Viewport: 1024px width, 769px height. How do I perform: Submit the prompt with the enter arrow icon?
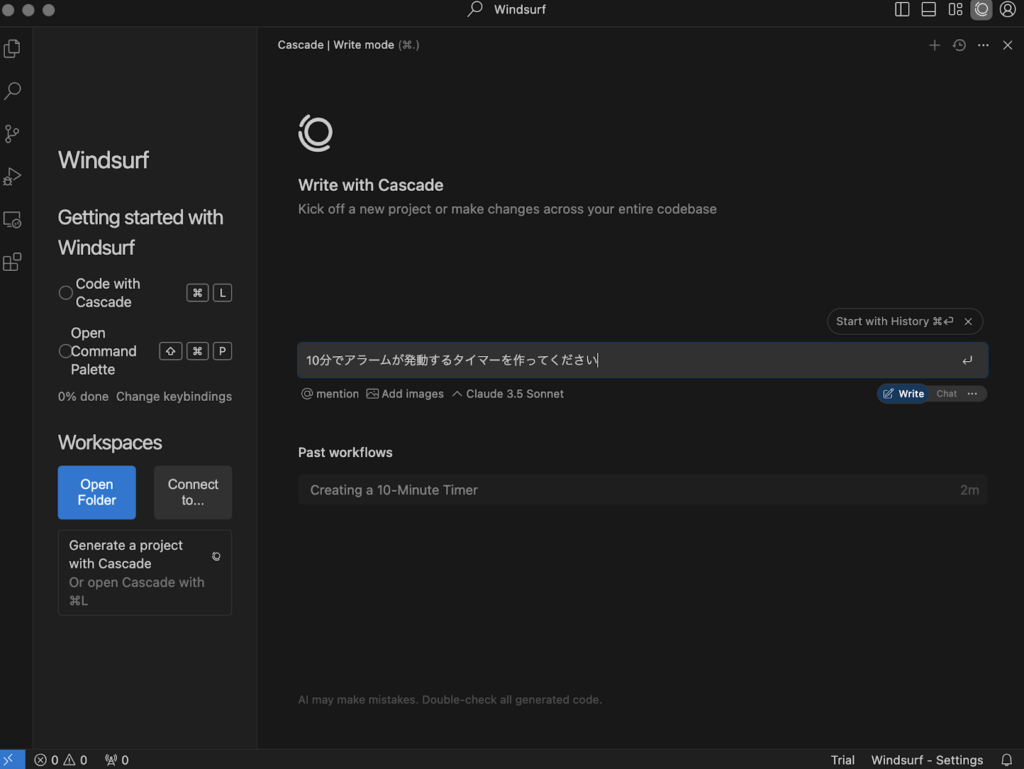coord(967,360)
